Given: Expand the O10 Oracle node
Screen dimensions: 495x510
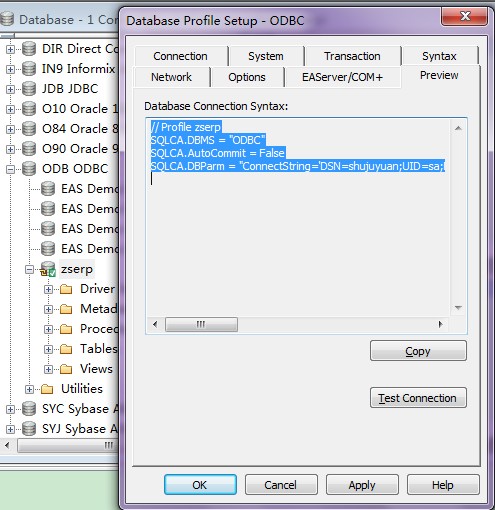Looking at the screenshot, I should [10, 109].
